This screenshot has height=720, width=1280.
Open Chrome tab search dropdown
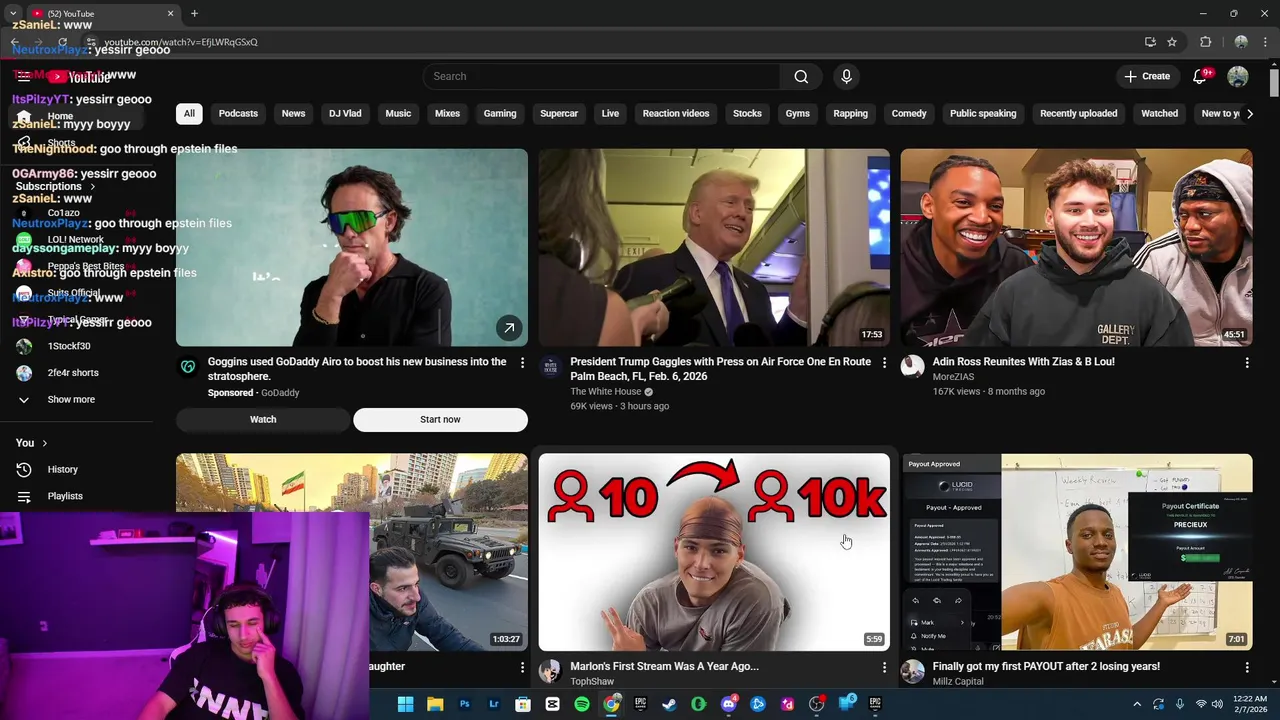click(13, 13)
